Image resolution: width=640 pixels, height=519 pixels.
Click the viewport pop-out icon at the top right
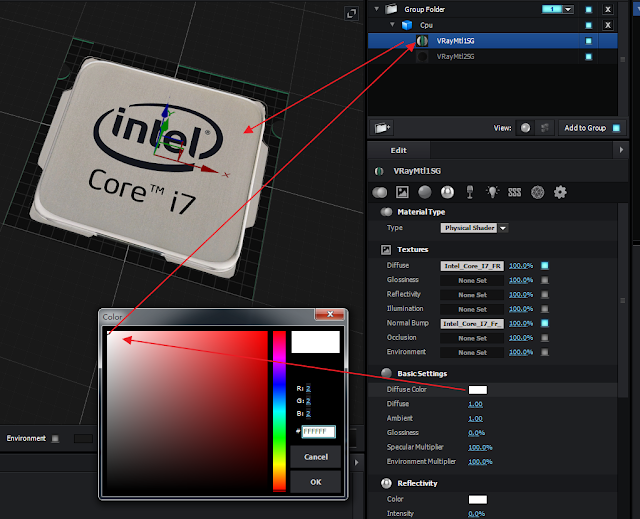[351, 13]
